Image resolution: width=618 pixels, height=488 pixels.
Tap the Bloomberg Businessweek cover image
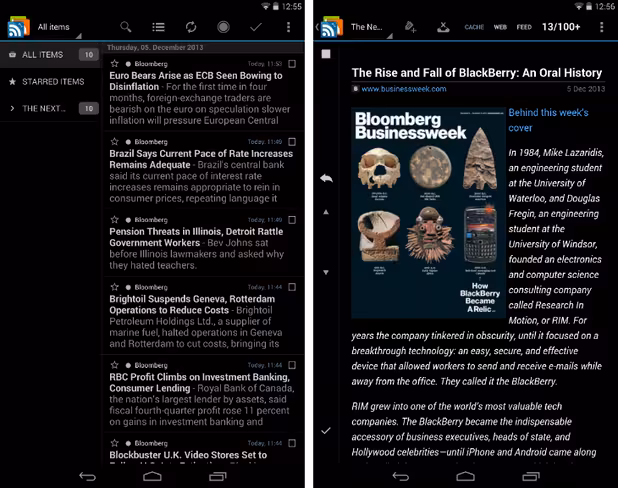tap(428, 213)
